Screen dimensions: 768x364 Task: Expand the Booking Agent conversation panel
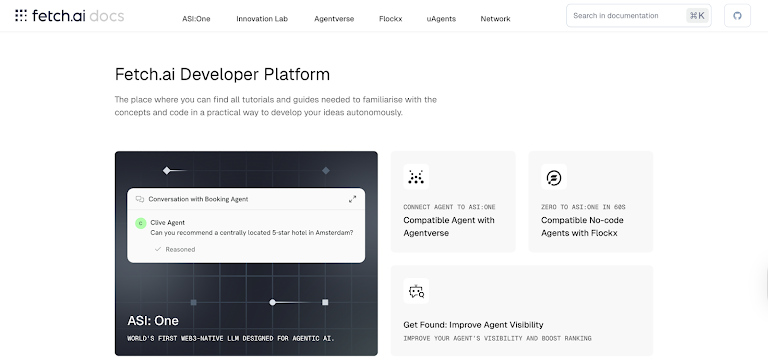(x=352, y=199)
